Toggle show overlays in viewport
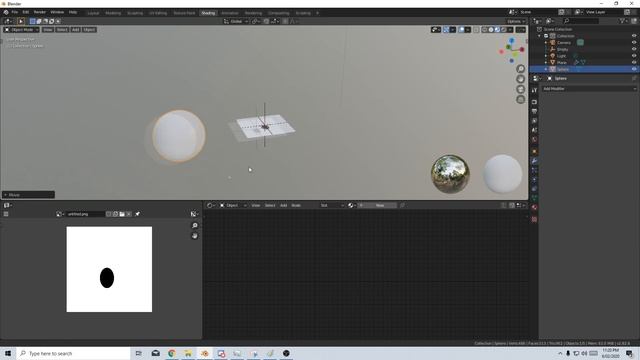Screen dimensions: 640x360 [461, 30]
